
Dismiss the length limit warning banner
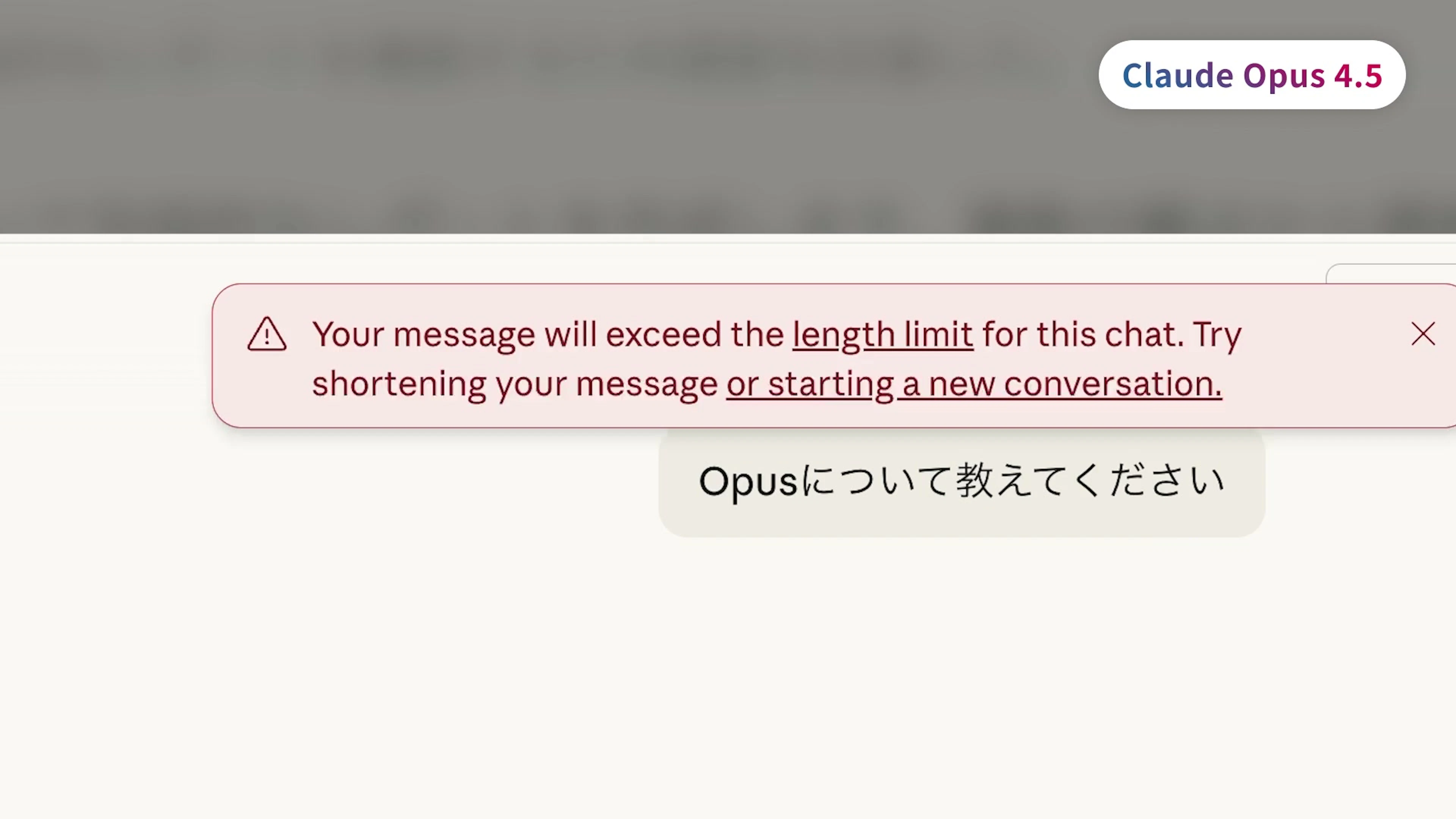(1423, 334)
